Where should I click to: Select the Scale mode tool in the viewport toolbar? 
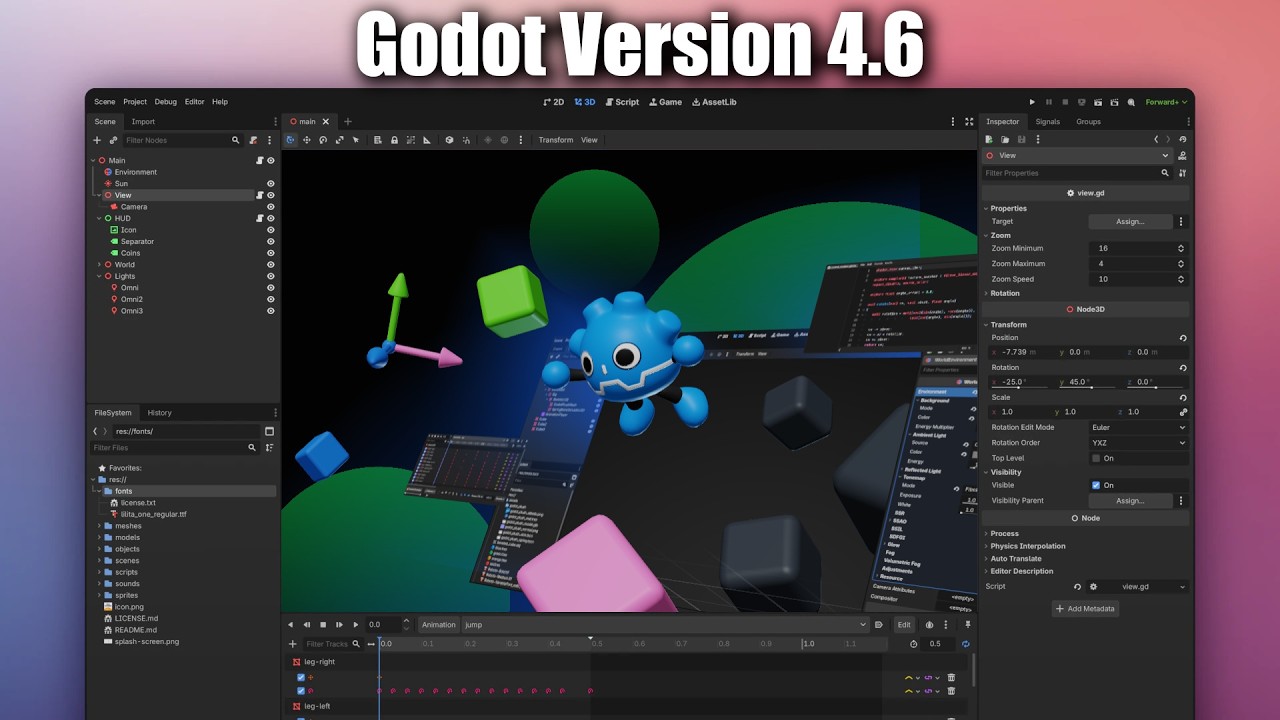(339, 140)
